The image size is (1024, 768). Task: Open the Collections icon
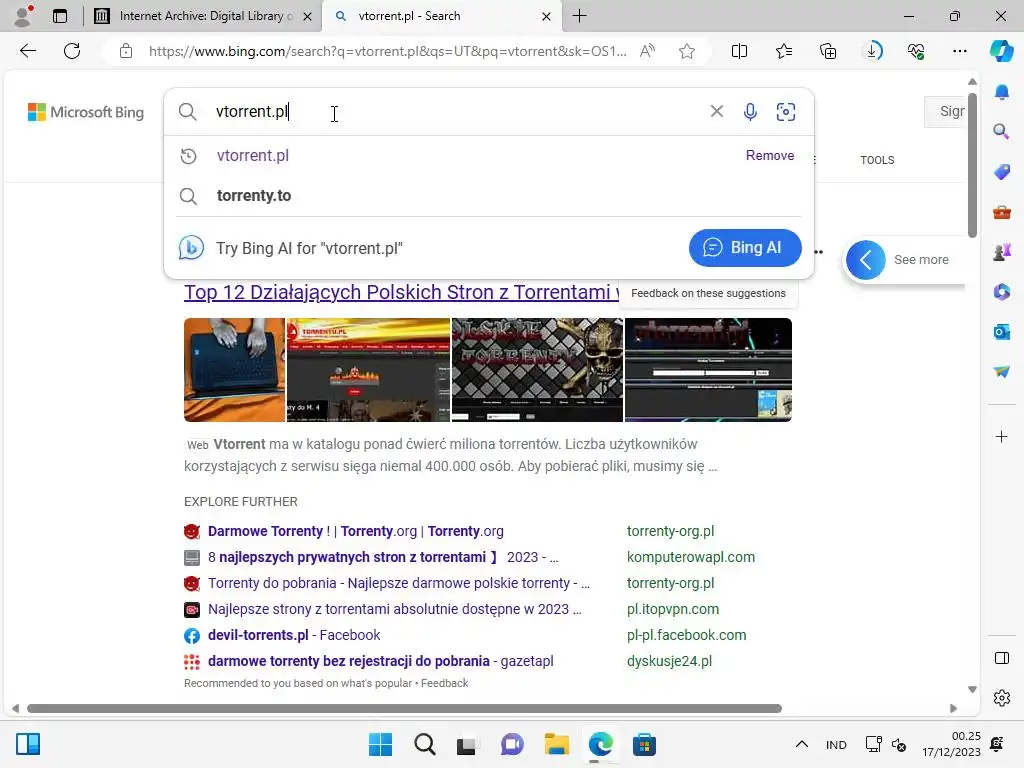coord(827,51)
